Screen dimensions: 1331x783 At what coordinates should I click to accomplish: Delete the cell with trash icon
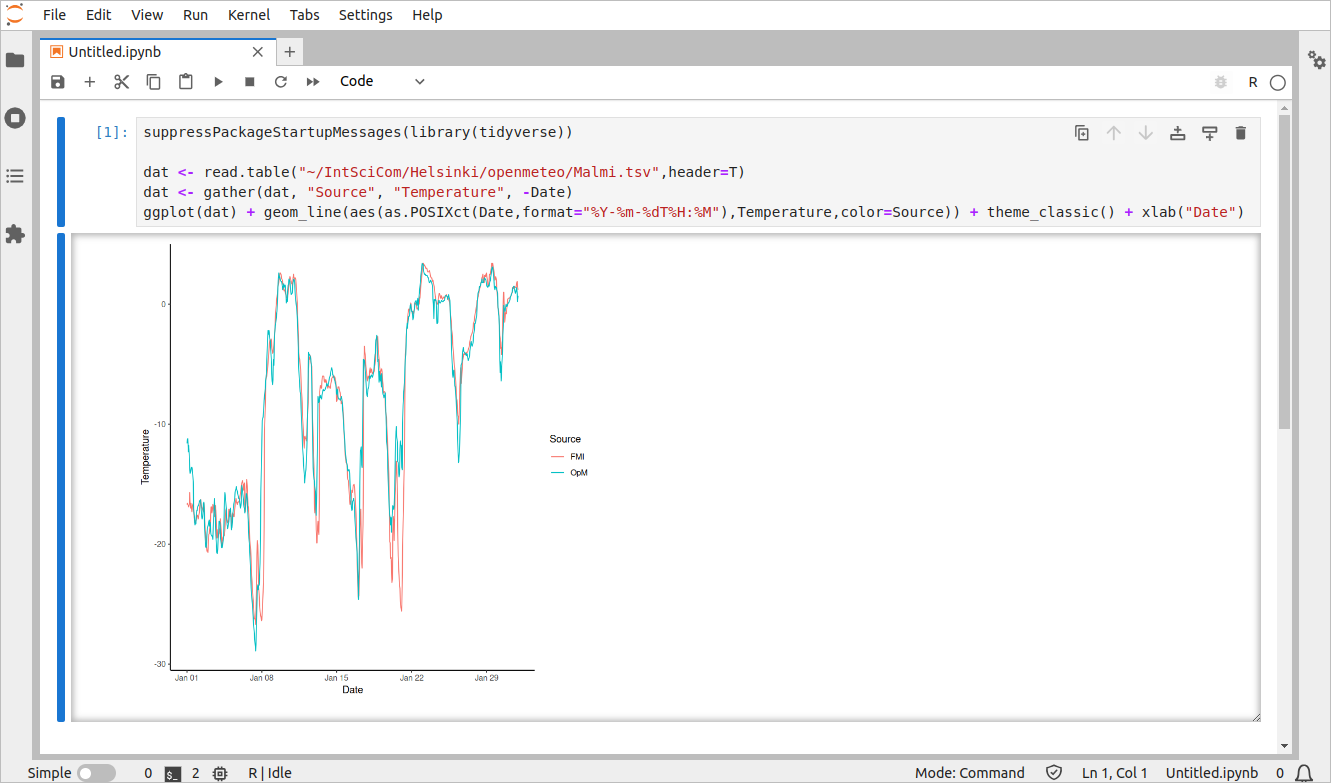coord(1241,133)
